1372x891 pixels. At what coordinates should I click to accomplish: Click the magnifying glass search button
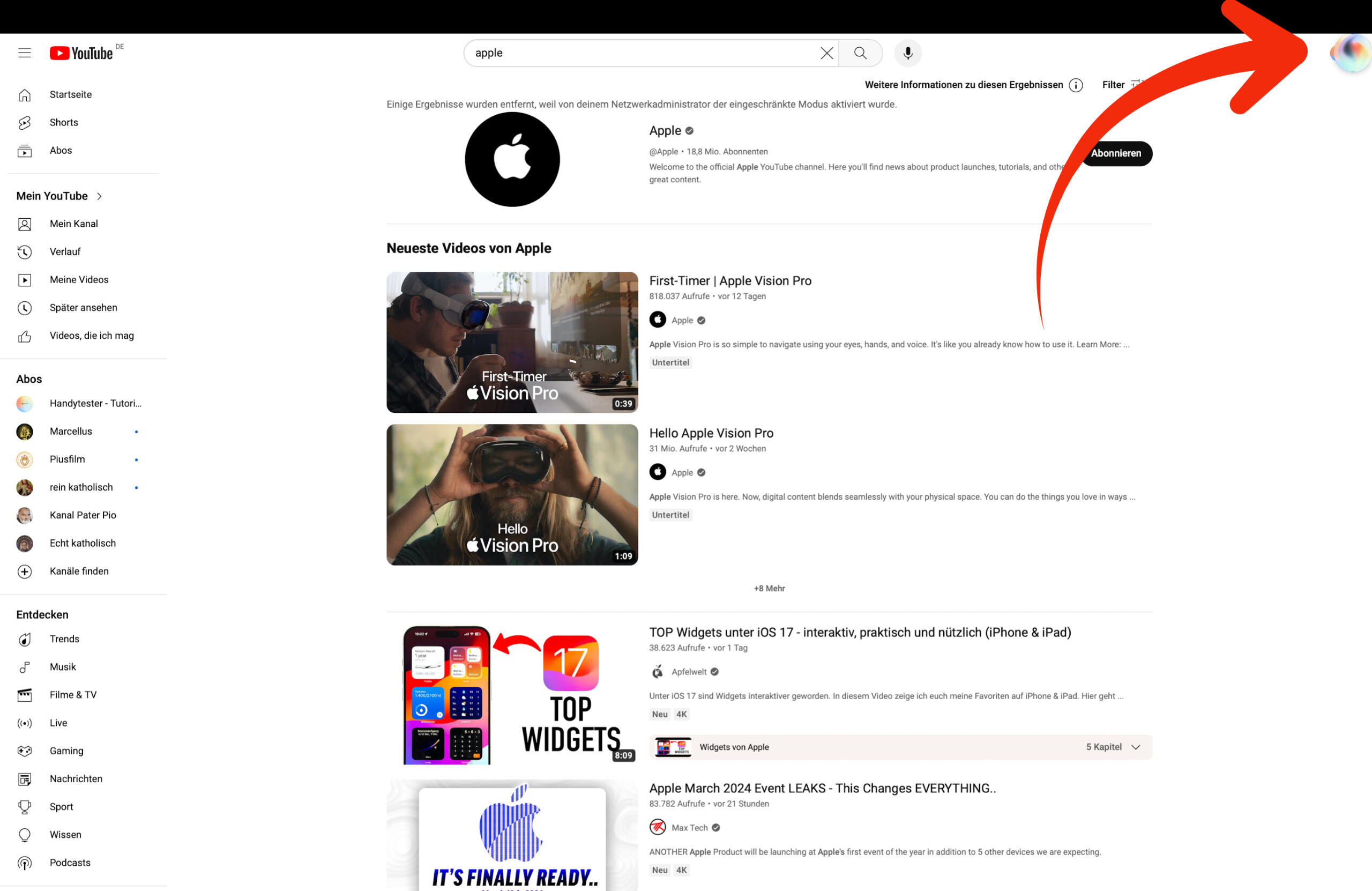coord(860,53)
